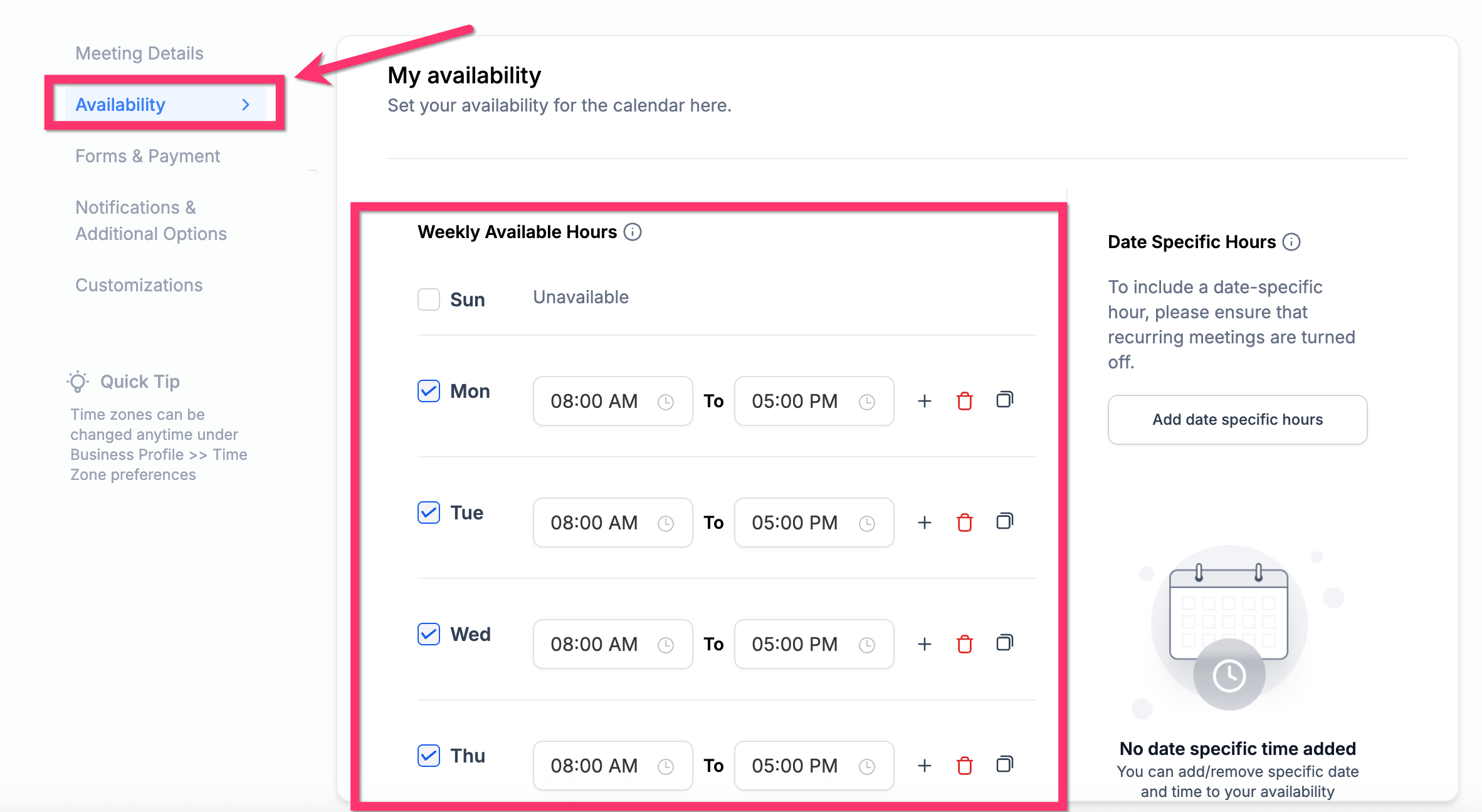This screenshot has width=1482, height=812.
Task: Copy Wednesday's hours to other days
Action: coord(1004,643)
